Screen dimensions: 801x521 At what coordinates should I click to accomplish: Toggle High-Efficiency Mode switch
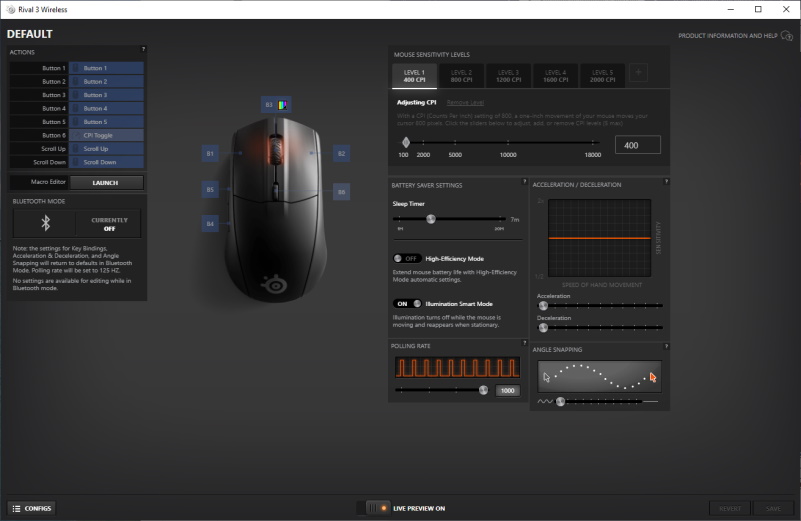pos(407,258)
